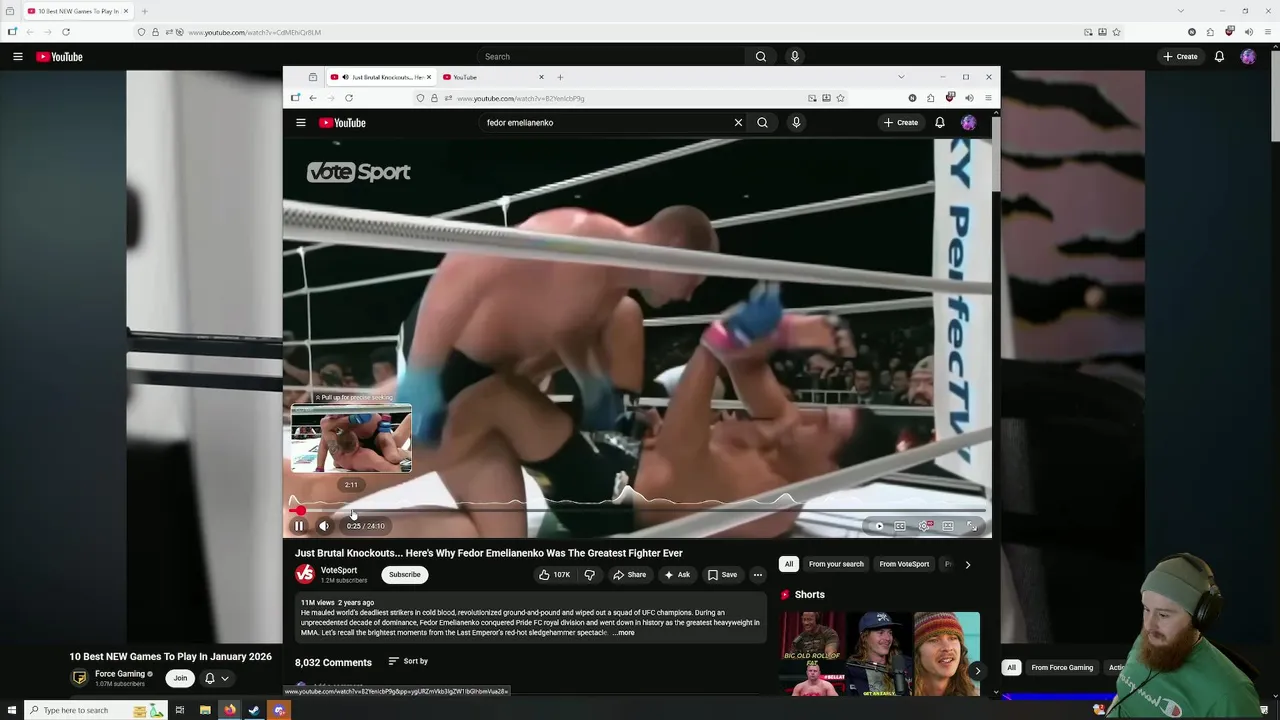
Task: Start voice search in front window
Action: 796,123
